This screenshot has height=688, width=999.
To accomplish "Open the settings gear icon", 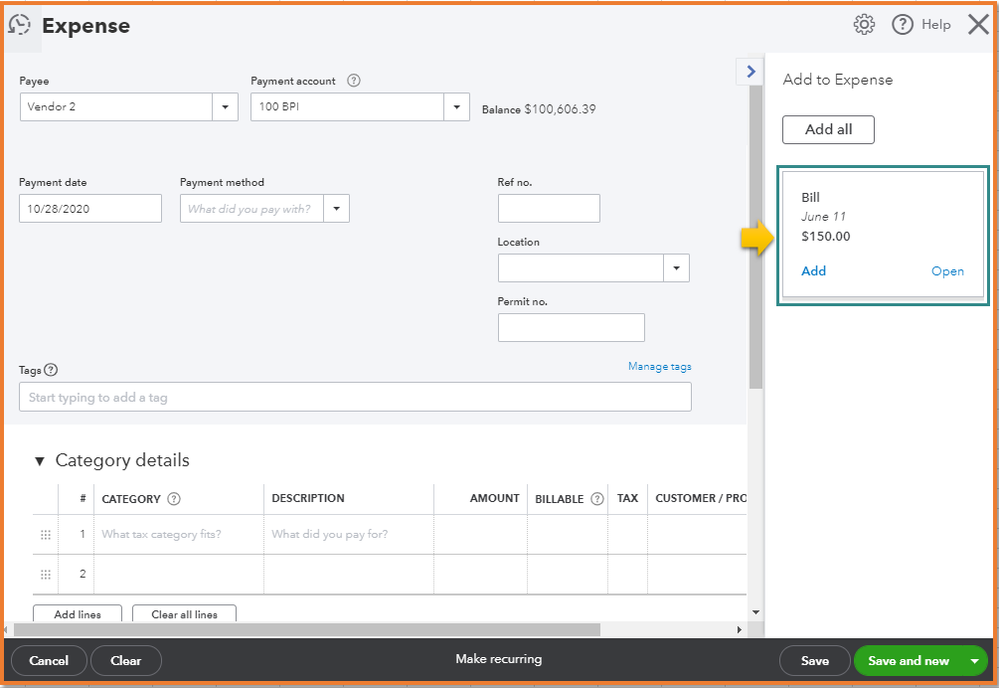I will [x=864, y=25].
